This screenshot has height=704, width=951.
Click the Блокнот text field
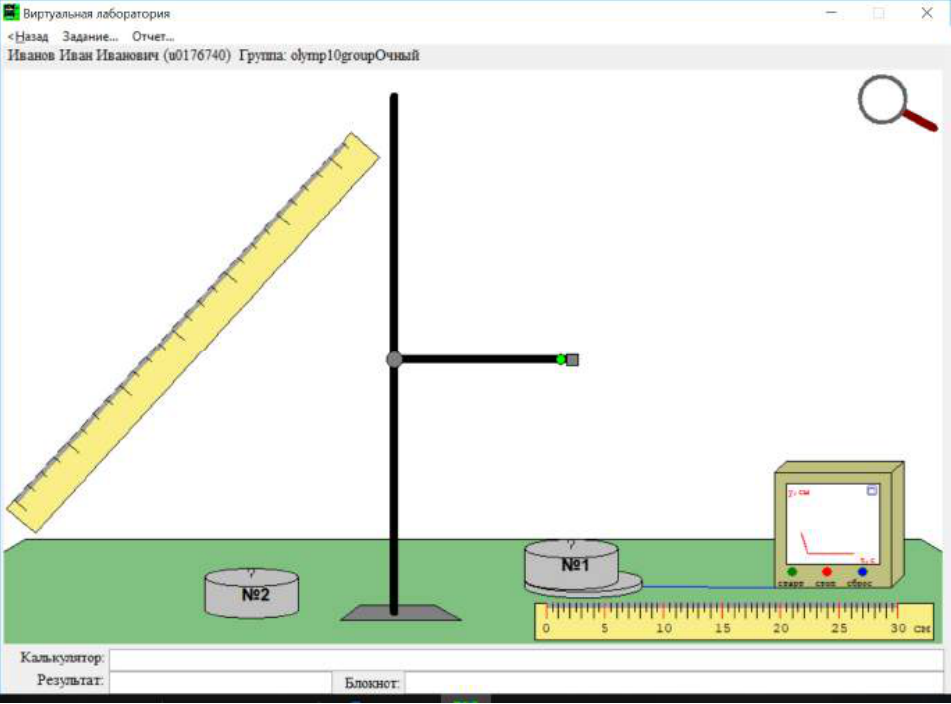pyautogui.click(x=674, y=682)
